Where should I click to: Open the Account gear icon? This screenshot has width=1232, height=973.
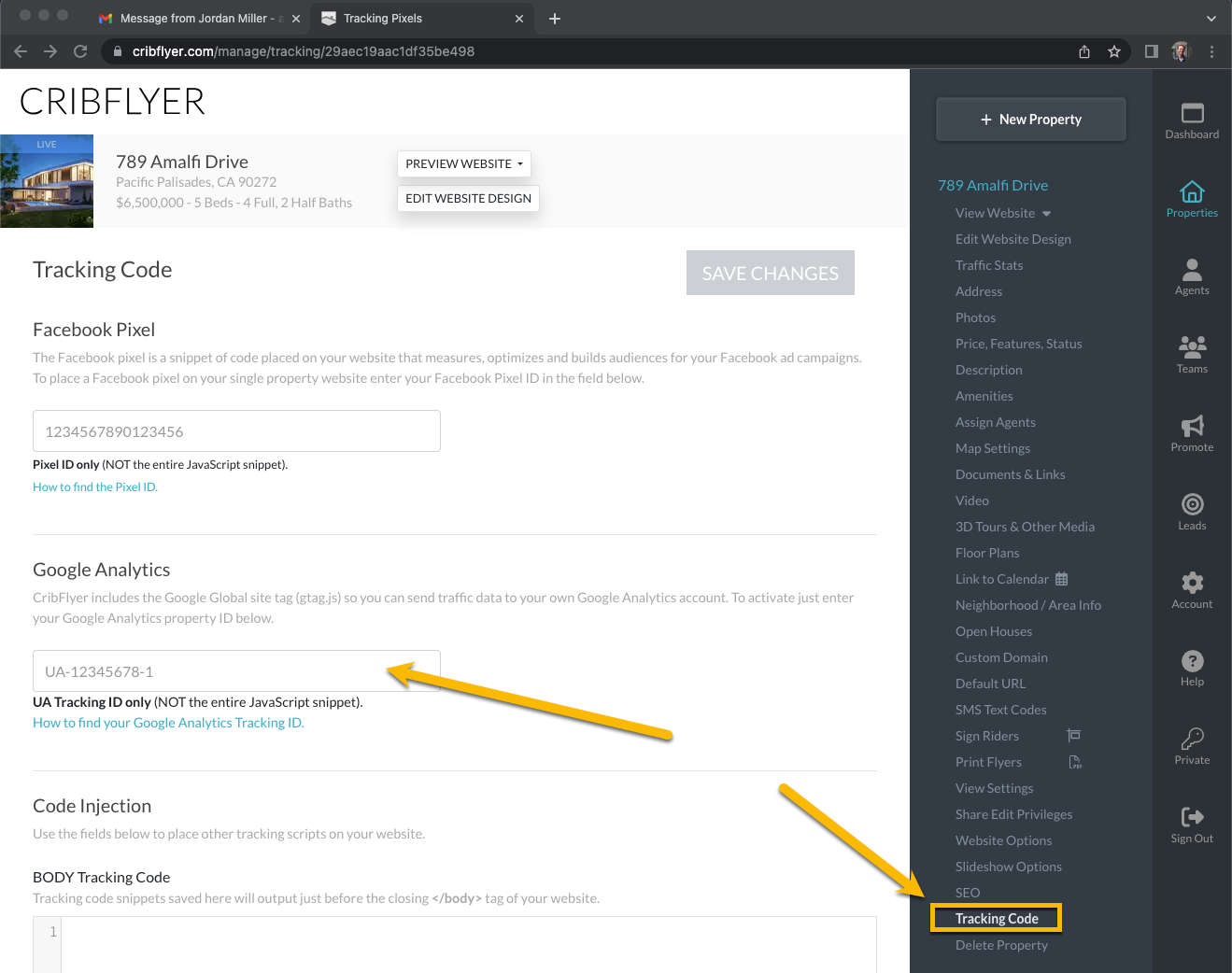(x=1192, y=583)
